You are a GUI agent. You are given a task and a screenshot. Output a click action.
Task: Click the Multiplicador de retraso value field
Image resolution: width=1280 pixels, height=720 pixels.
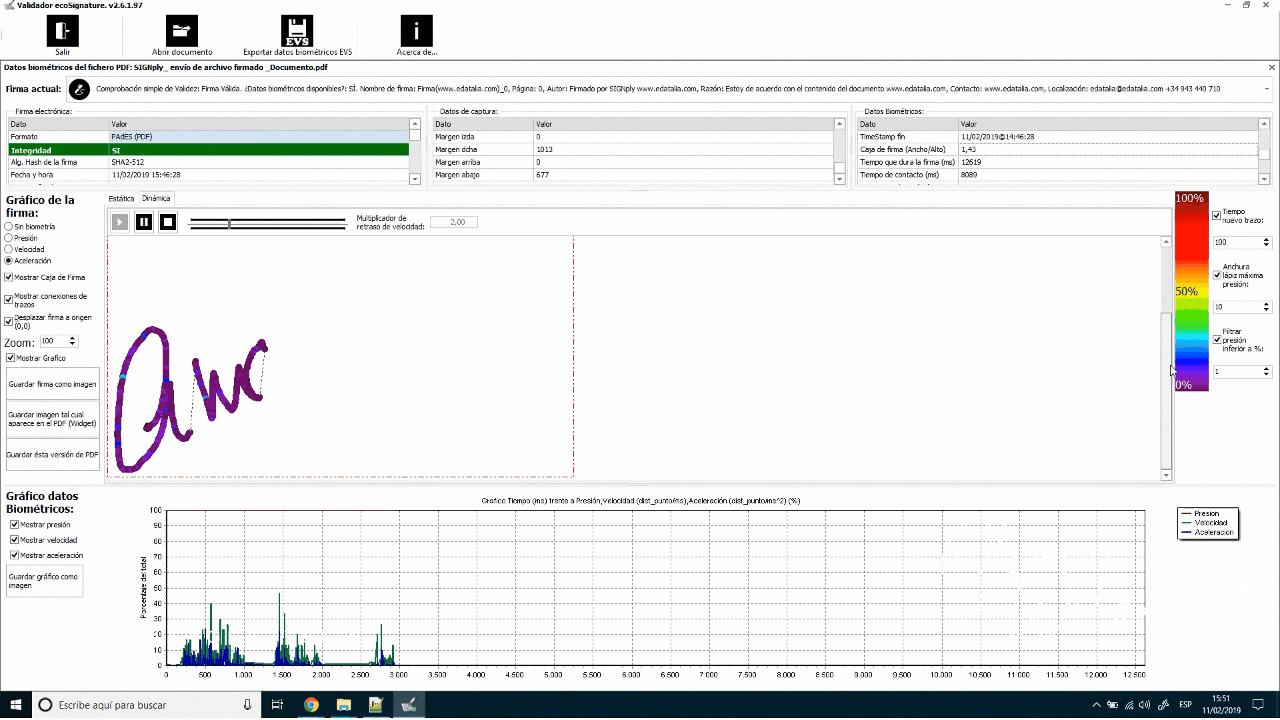(x=454, y=222)
